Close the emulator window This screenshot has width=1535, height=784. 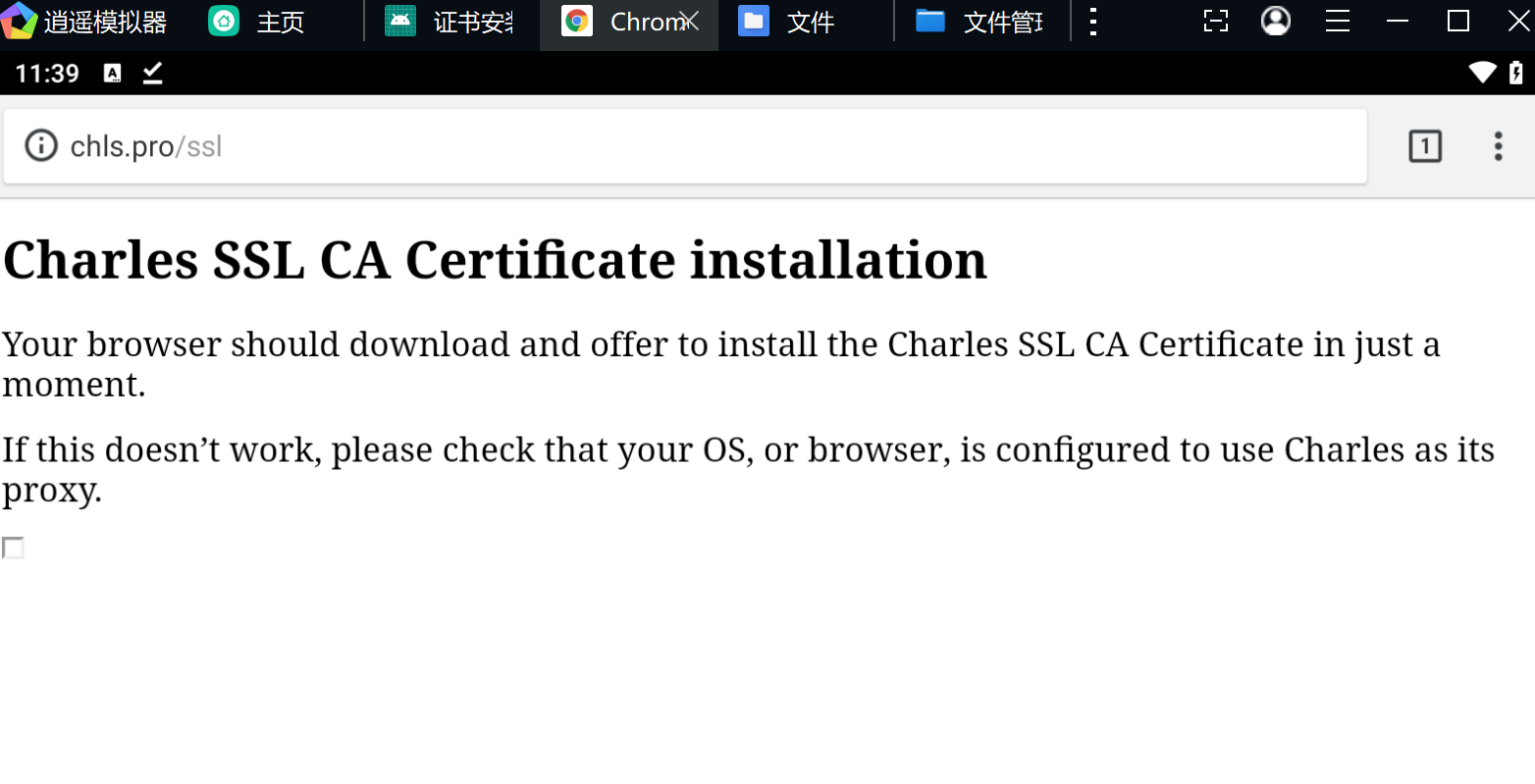click(x=1518, y=21)
